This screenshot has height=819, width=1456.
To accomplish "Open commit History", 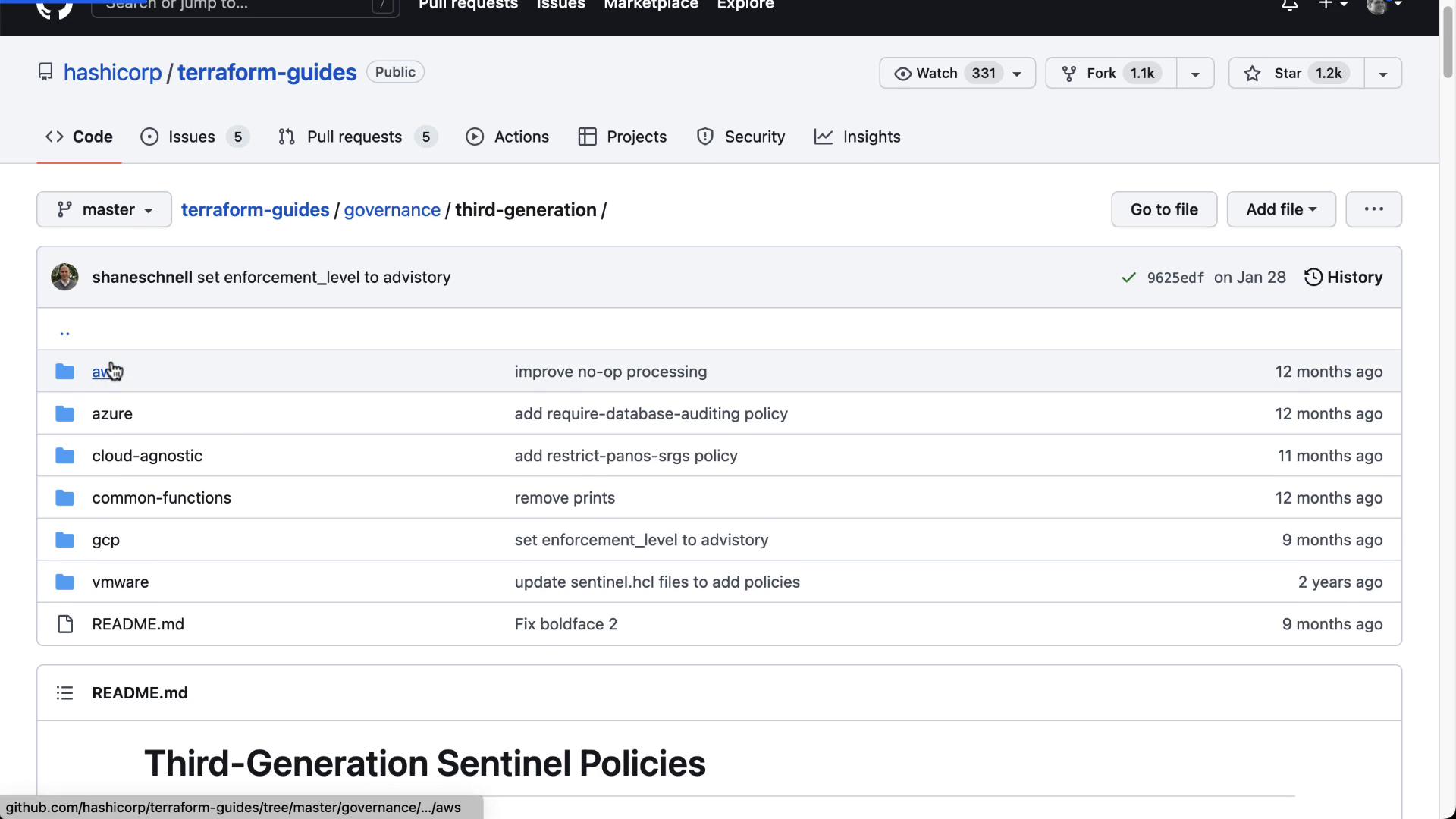I will (x=1343, y=278).
